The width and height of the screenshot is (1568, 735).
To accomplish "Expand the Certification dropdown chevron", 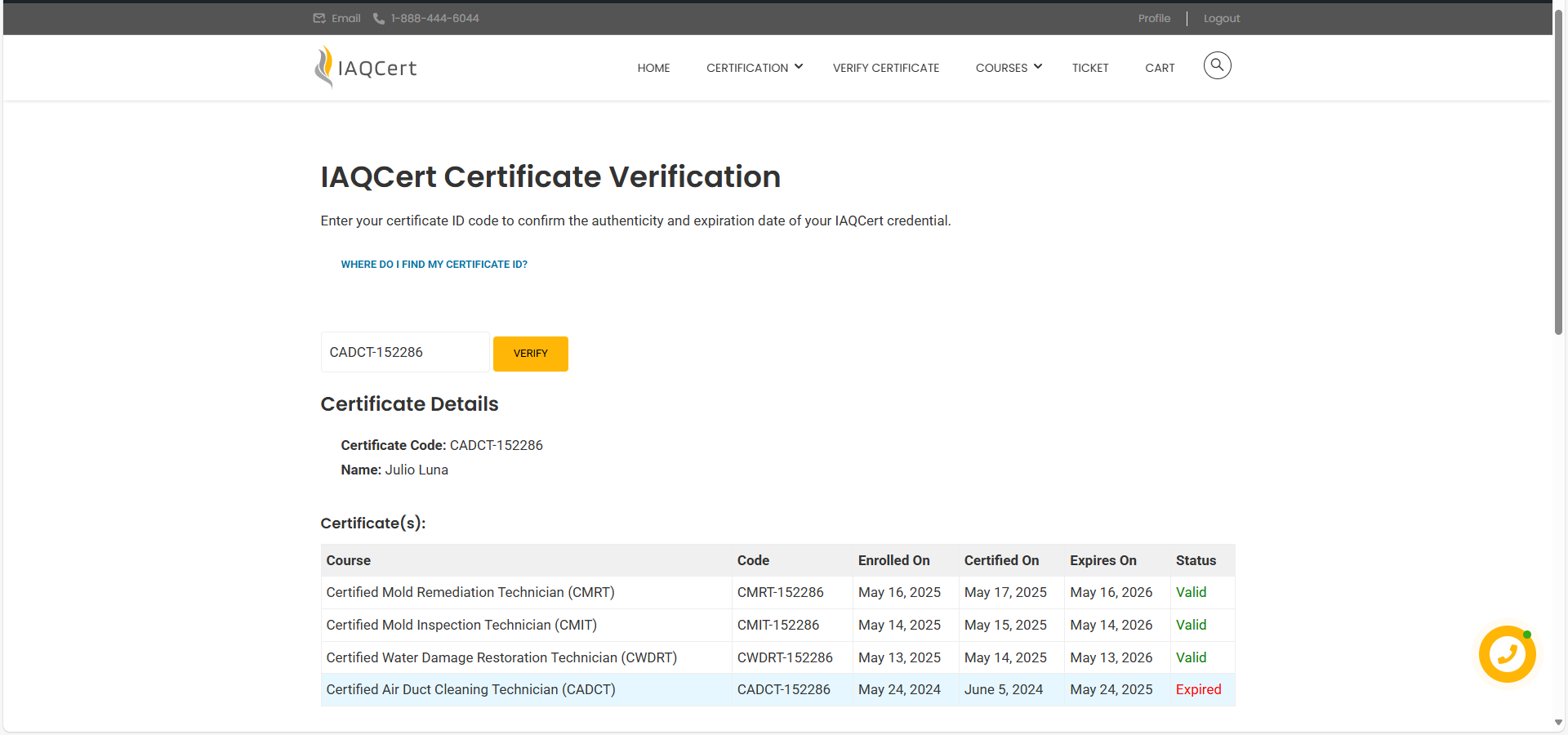I will click(x=799, y=67).
